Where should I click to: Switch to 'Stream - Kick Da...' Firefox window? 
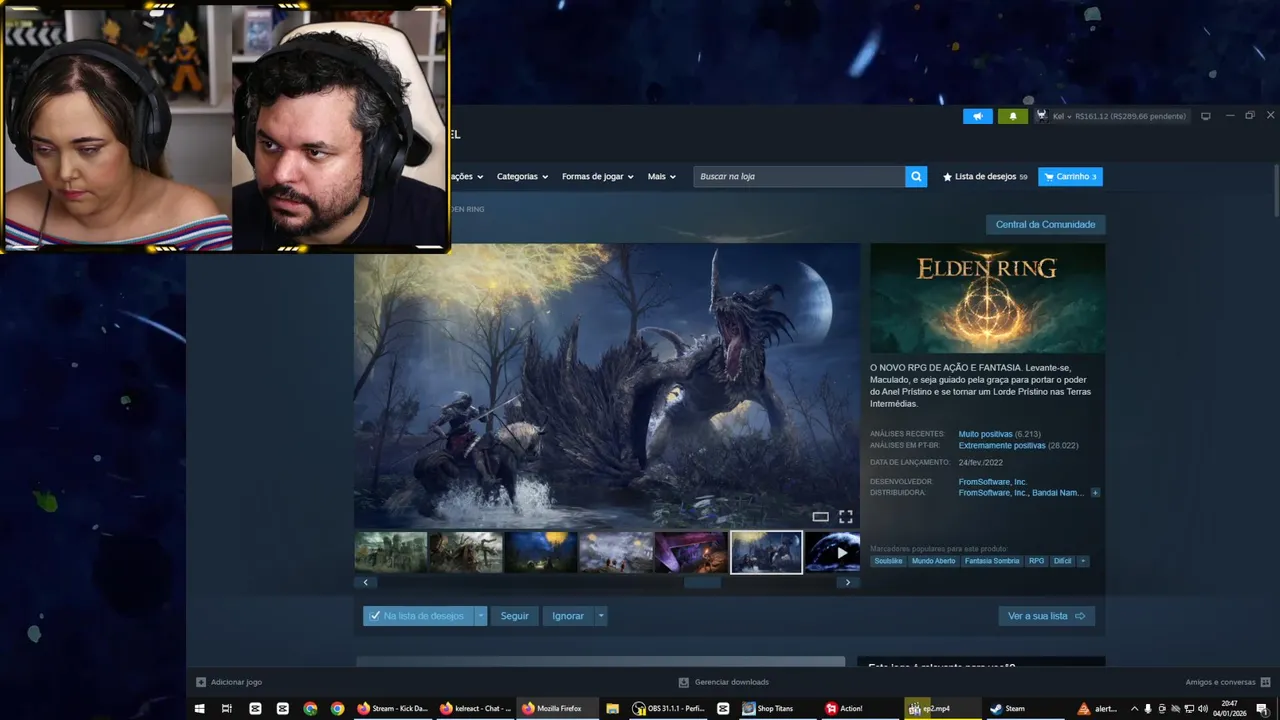pos(392,708)
